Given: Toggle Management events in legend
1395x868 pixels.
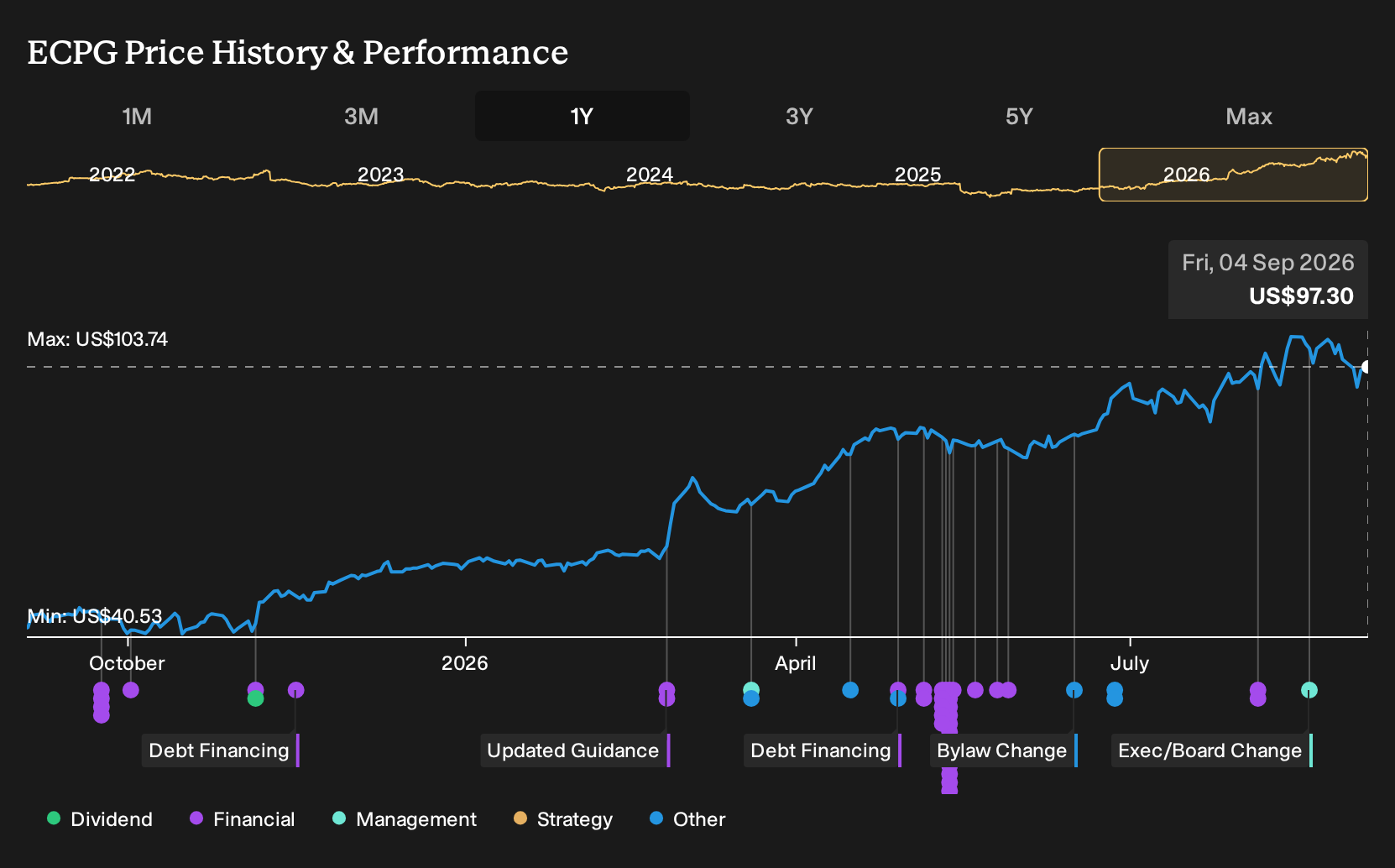Looking at the screenshot, I should [405, 819].
